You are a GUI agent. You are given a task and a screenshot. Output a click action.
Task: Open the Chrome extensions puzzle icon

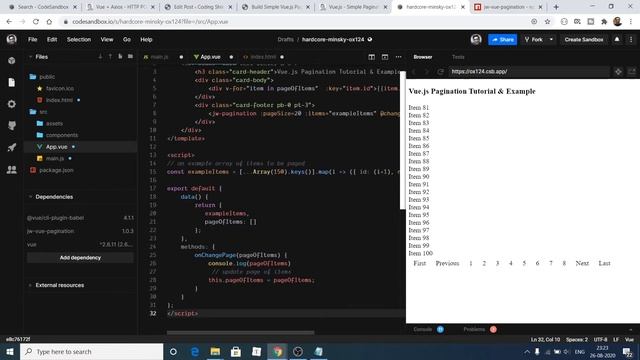[x=604, y=22]
